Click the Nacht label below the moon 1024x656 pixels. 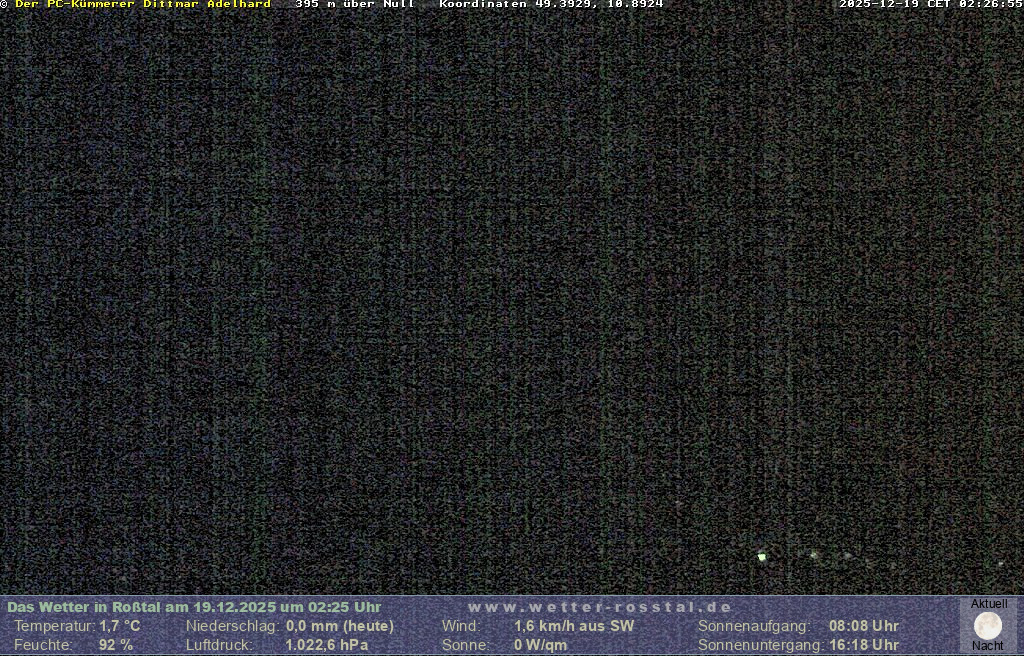988,646
